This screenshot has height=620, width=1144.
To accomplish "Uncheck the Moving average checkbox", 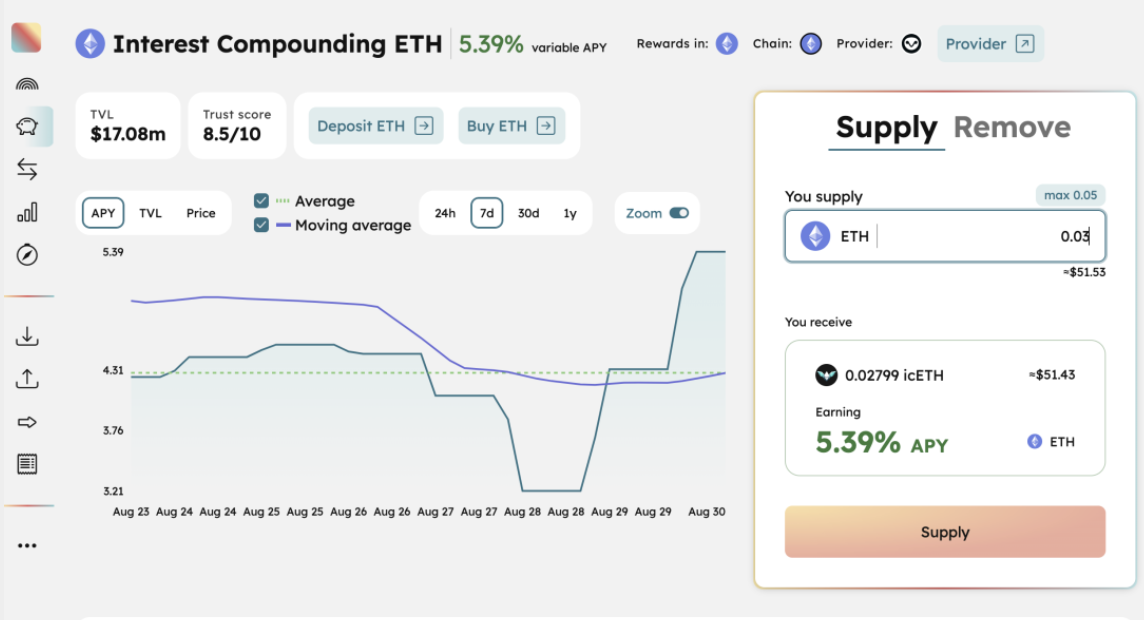I will pos(262,225).
